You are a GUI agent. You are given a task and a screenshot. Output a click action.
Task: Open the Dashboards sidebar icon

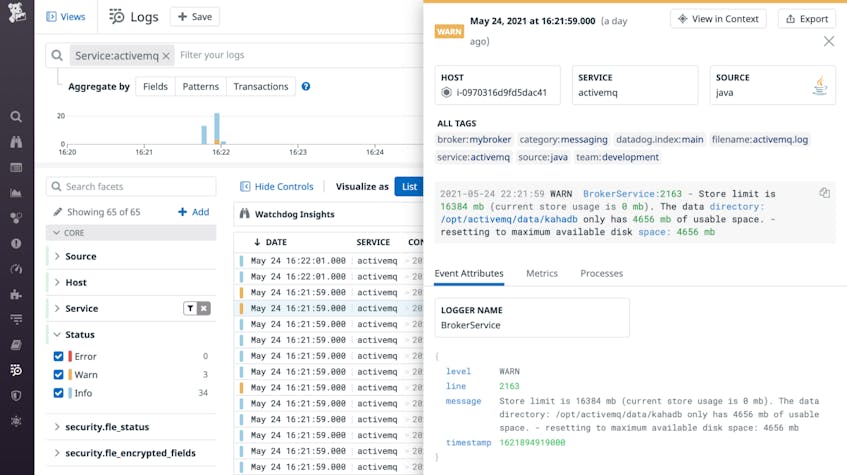pos(16,168)
